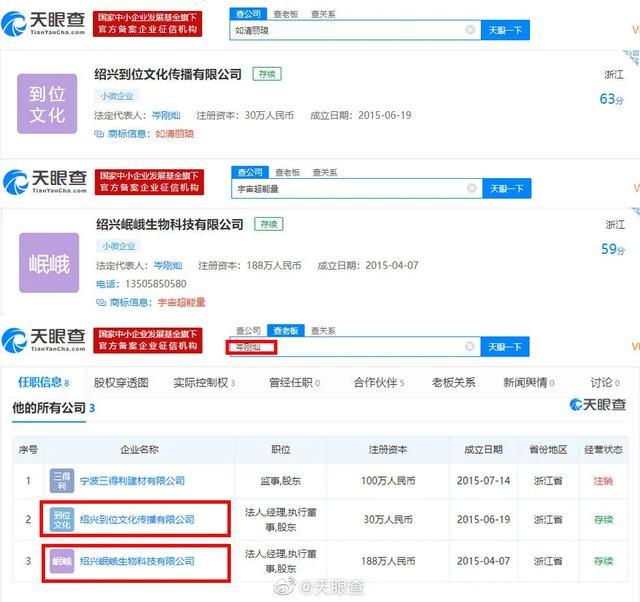Click the 企业名称 column header
Viewport: 640px width, 602px height.
[139, 450]
